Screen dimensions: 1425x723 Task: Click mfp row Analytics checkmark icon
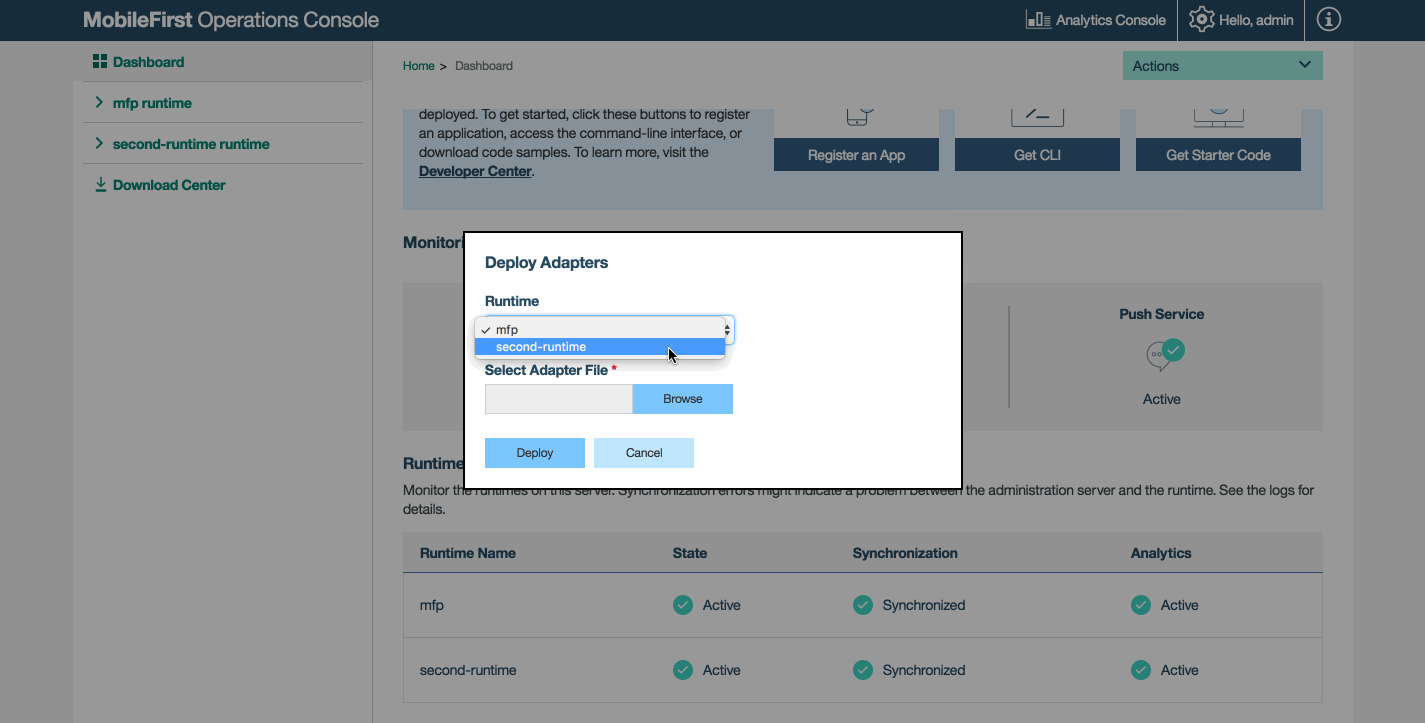(1141, 605)
